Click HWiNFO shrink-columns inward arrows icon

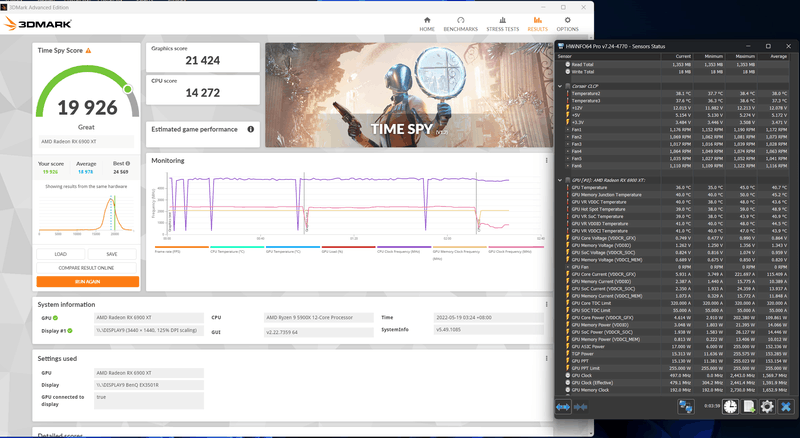tap(581, 407)
